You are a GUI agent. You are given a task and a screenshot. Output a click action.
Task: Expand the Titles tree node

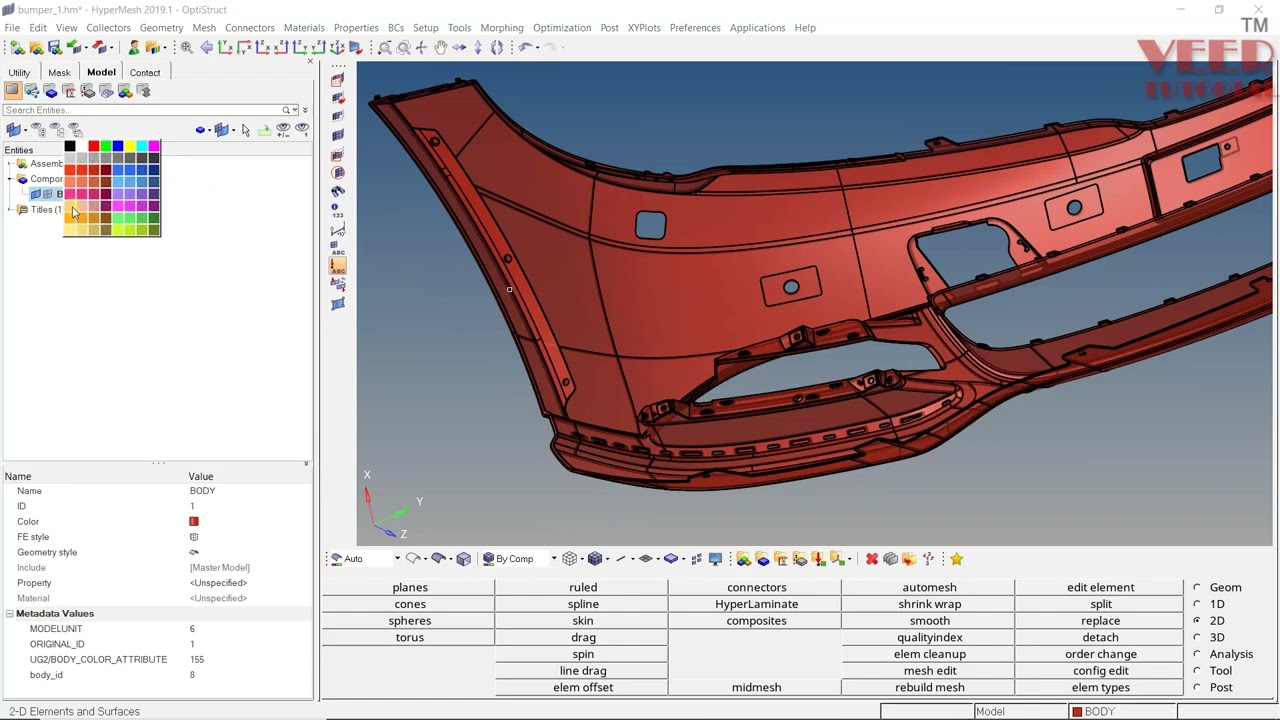[x=10, y=209]
